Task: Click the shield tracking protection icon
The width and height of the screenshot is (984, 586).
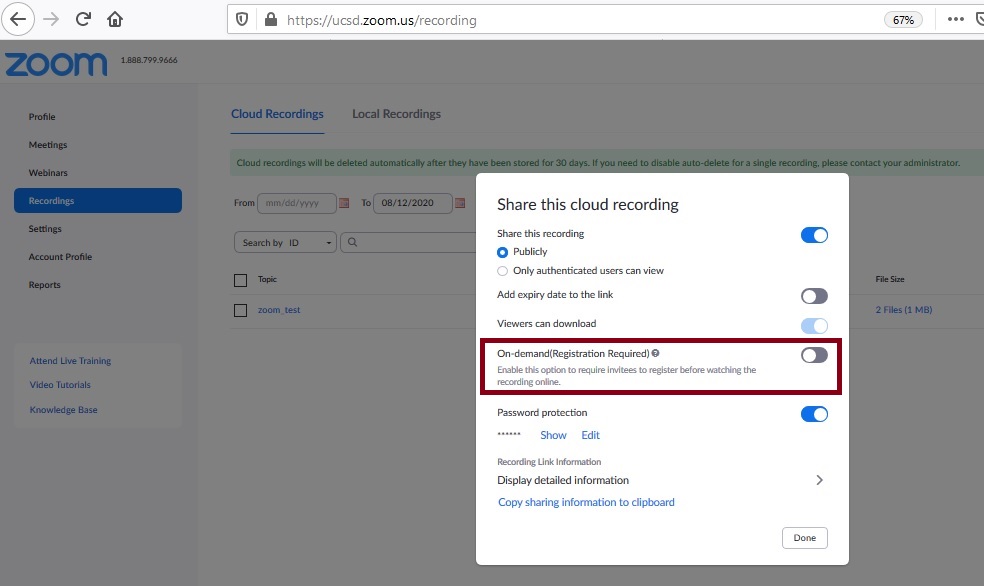Action: tap(242, 19)
